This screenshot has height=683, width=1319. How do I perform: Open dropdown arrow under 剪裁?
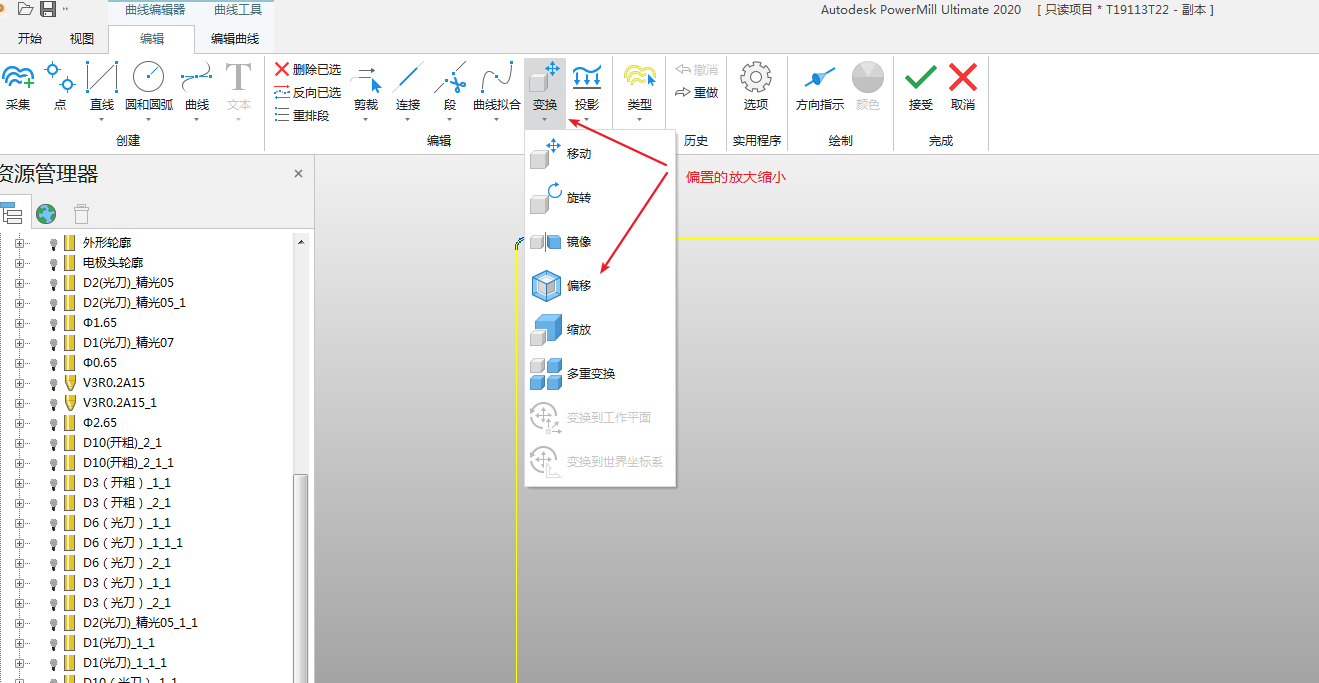click(366, 120)
